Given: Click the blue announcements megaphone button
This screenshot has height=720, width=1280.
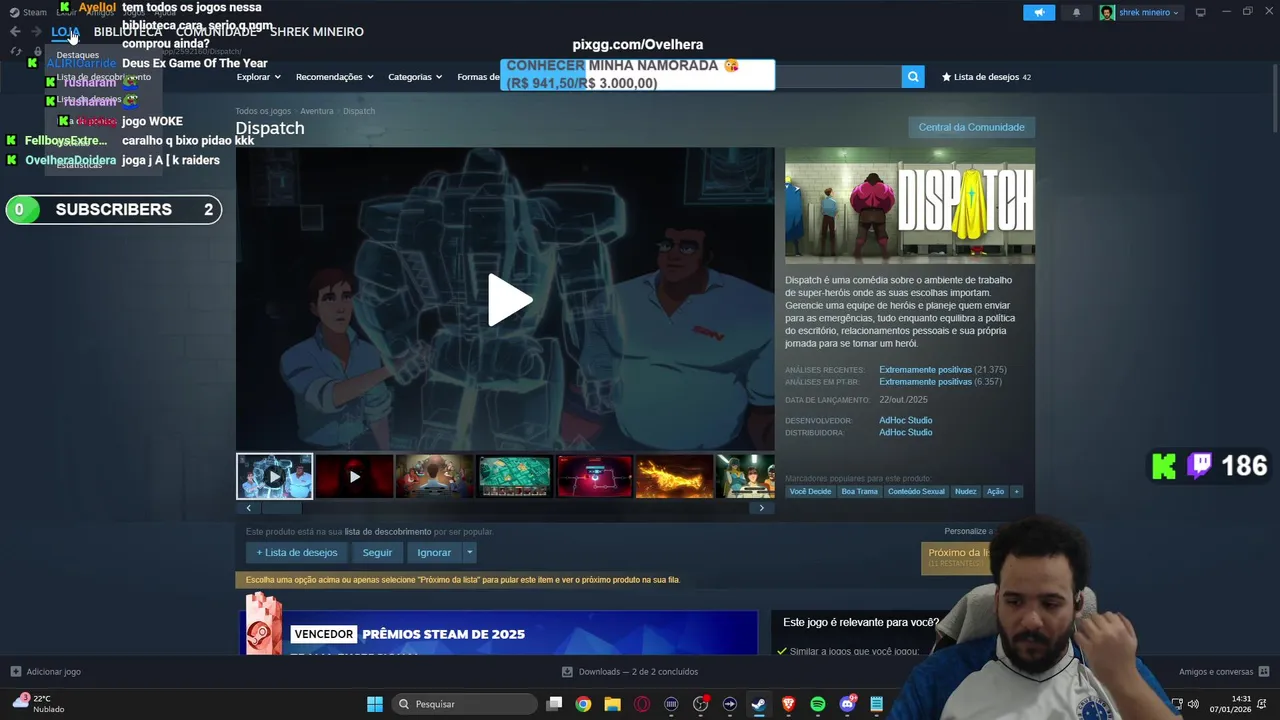Looking at the screenshot, I should (1039, 12).
